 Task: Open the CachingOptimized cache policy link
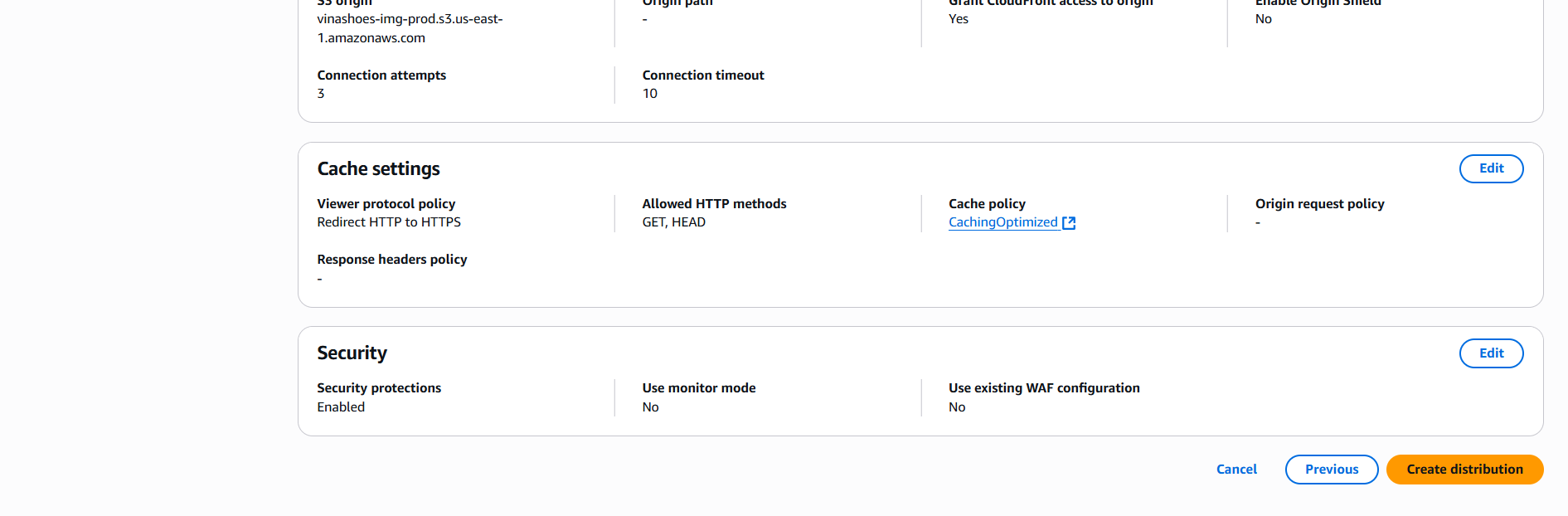pyautogui.click(x=1002, y=221)
